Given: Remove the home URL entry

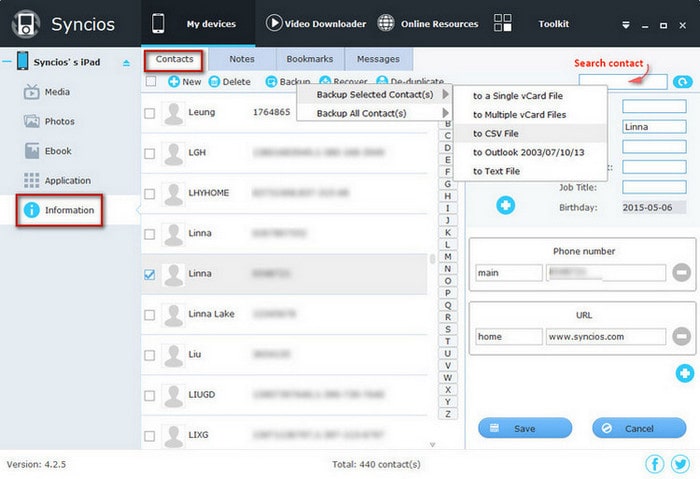Looking at the screenshot, I should [681, 336].
